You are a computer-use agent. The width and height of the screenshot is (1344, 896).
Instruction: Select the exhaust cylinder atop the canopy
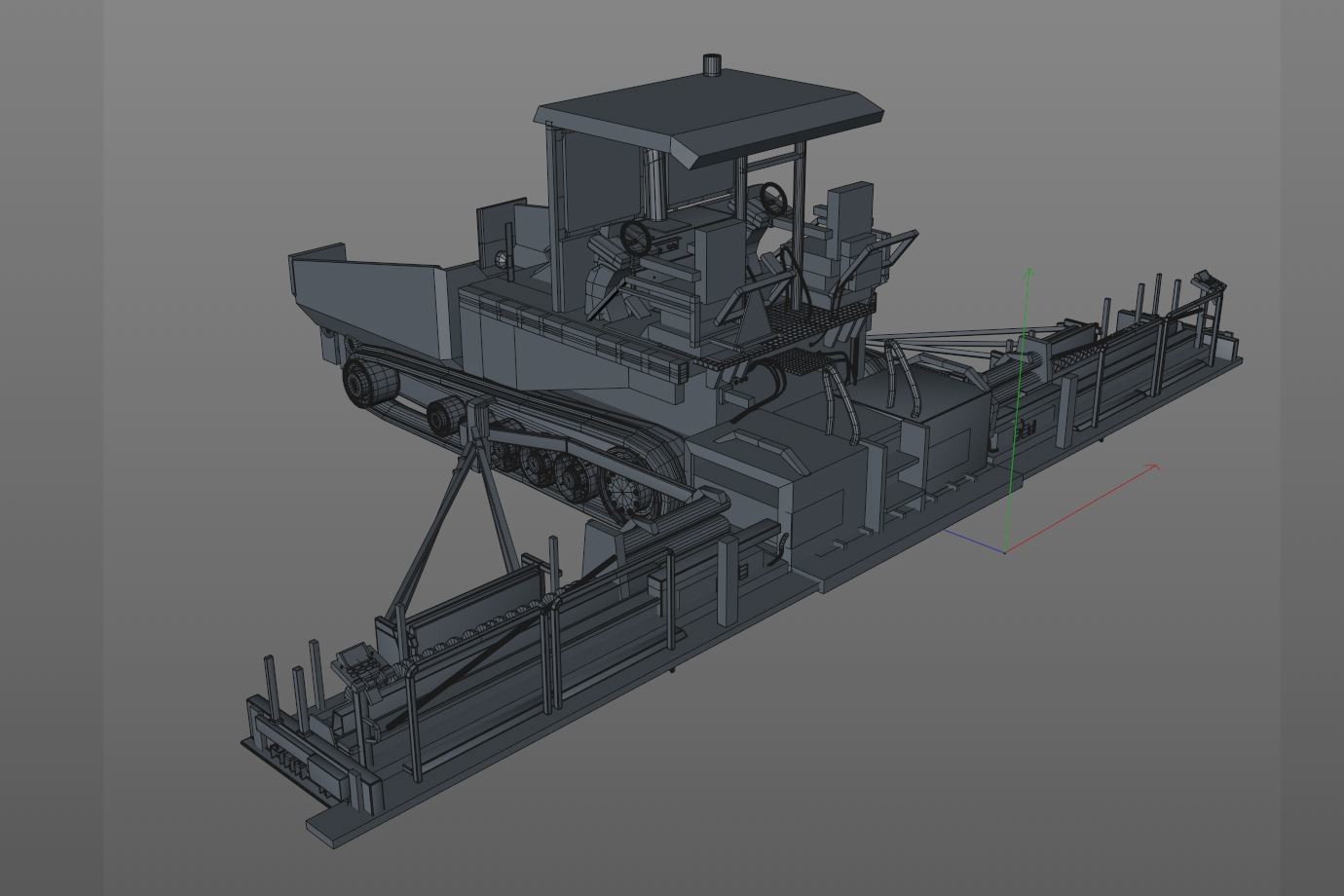(713, 65)
